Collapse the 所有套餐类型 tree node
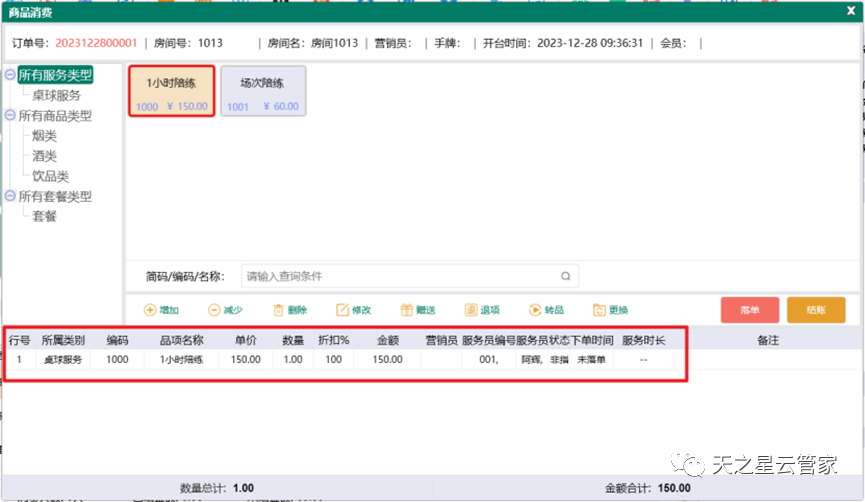 10,196
